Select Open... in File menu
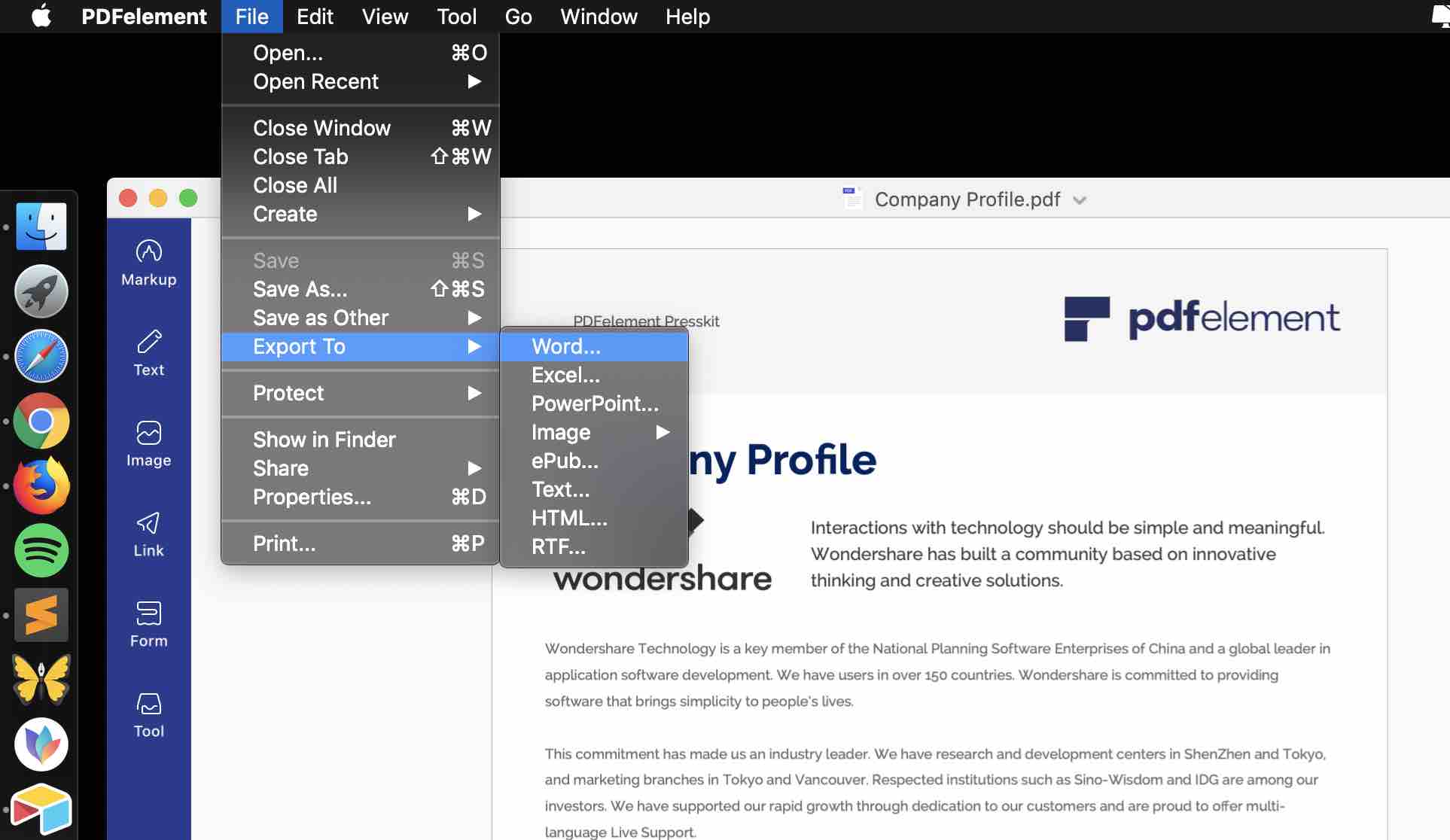Viewport: 1450px width, 840px height. [361, 53]
